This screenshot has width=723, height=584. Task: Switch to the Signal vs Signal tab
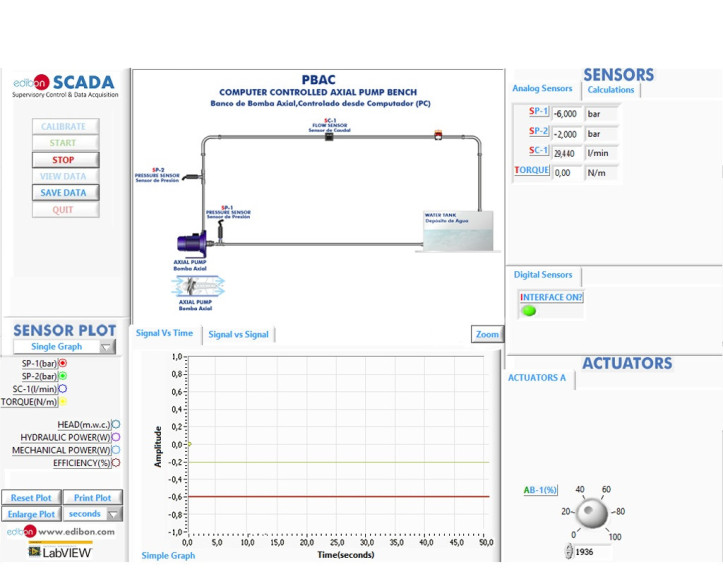click(x=238, y=334)
